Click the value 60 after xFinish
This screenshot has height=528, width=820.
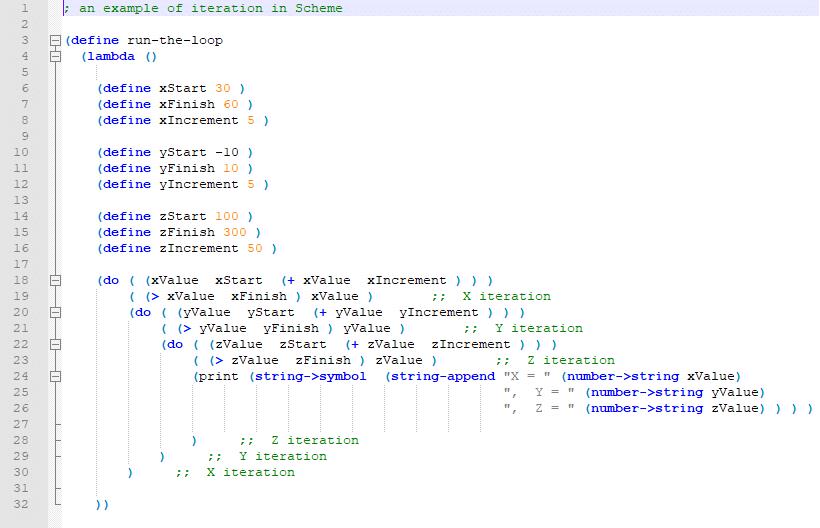coord(231,105)
